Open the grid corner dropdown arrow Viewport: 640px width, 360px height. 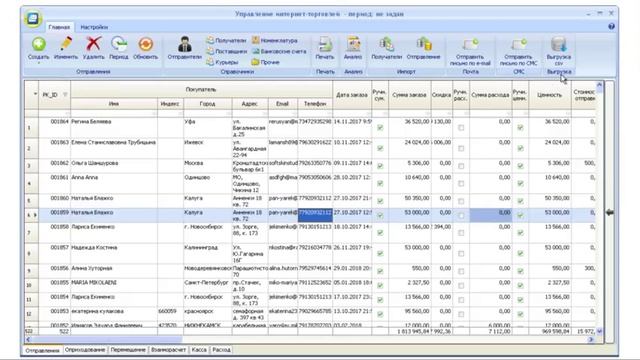(x=35, y=94)
